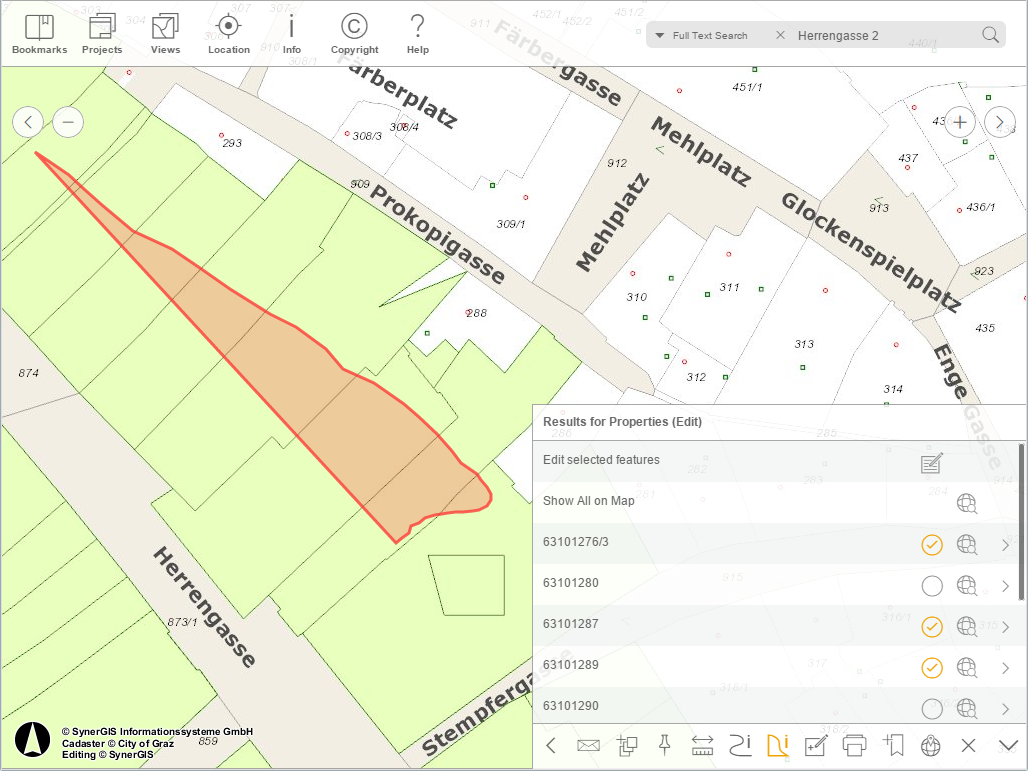The height and width of the screenshot is (771, 1028).
Task: Expand details for parcel 63101289
Action: (1006, 668)
